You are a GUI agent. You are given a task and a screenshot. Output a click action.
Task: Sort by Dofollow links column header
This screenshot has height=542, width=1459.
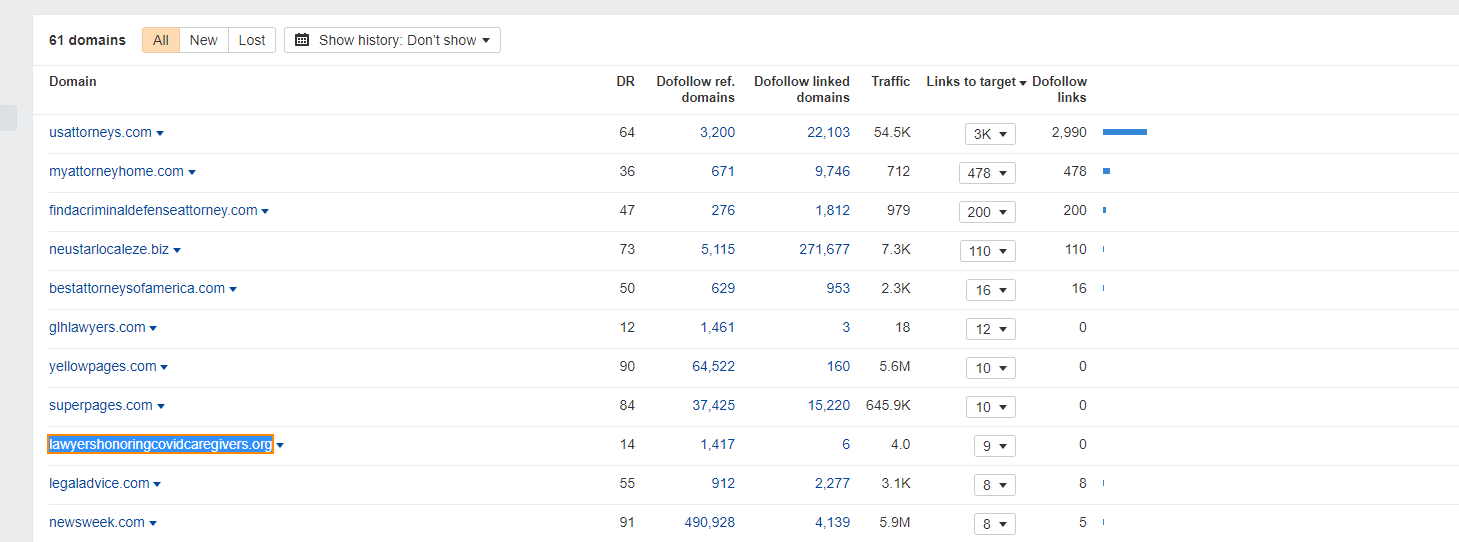[x=1059, y=89]
